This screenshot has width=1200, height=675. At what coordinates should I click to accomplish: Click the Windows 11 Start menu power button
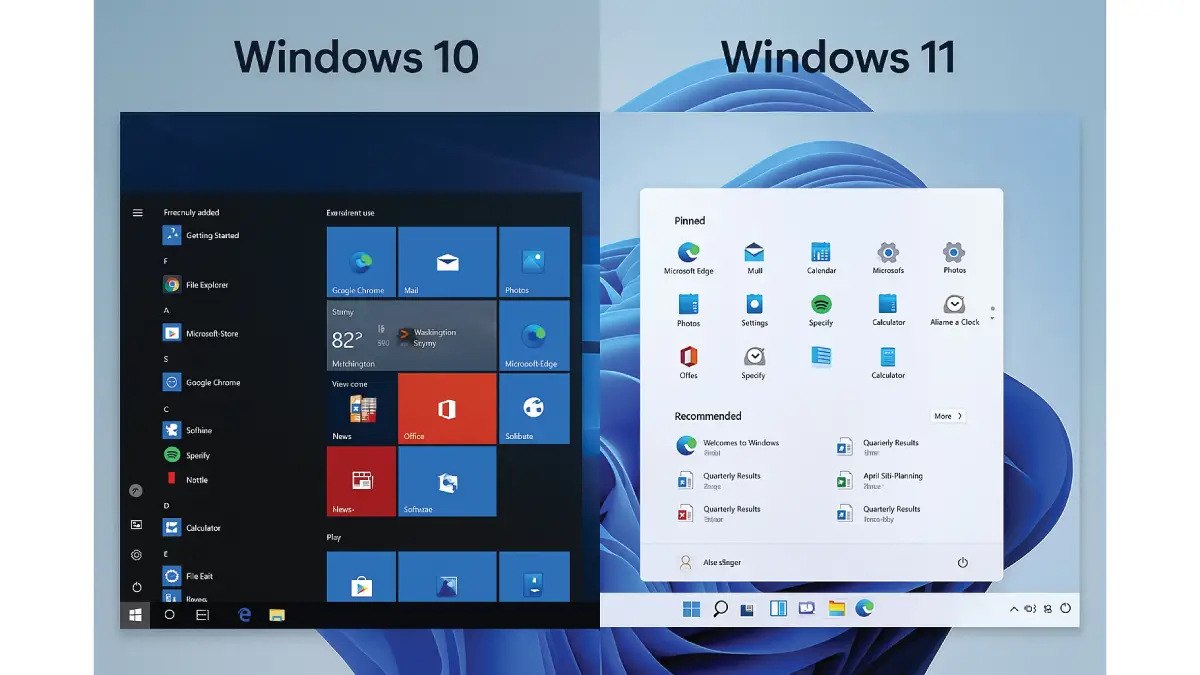963,562
